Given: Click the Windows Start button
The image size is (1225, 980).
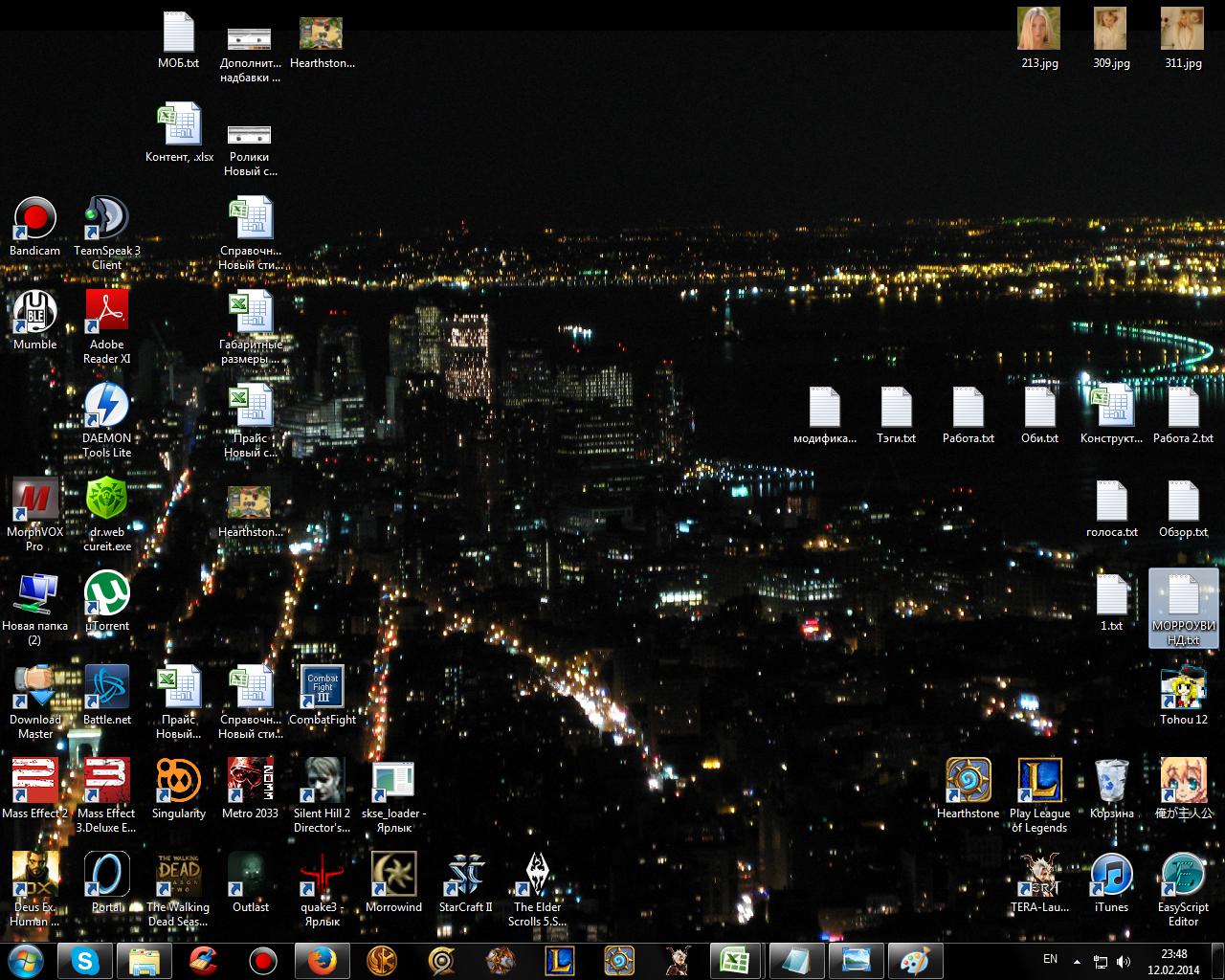Looking at the screenshot, I should pos(26,960).
